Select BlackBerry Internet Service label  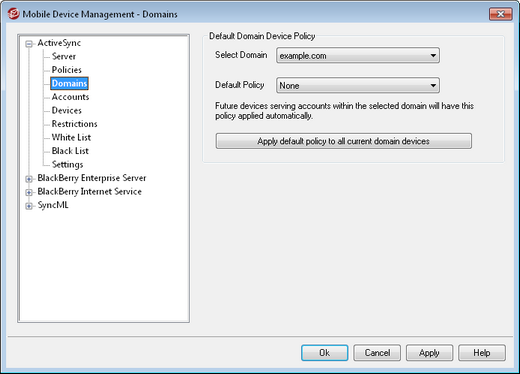coord(89,192)
